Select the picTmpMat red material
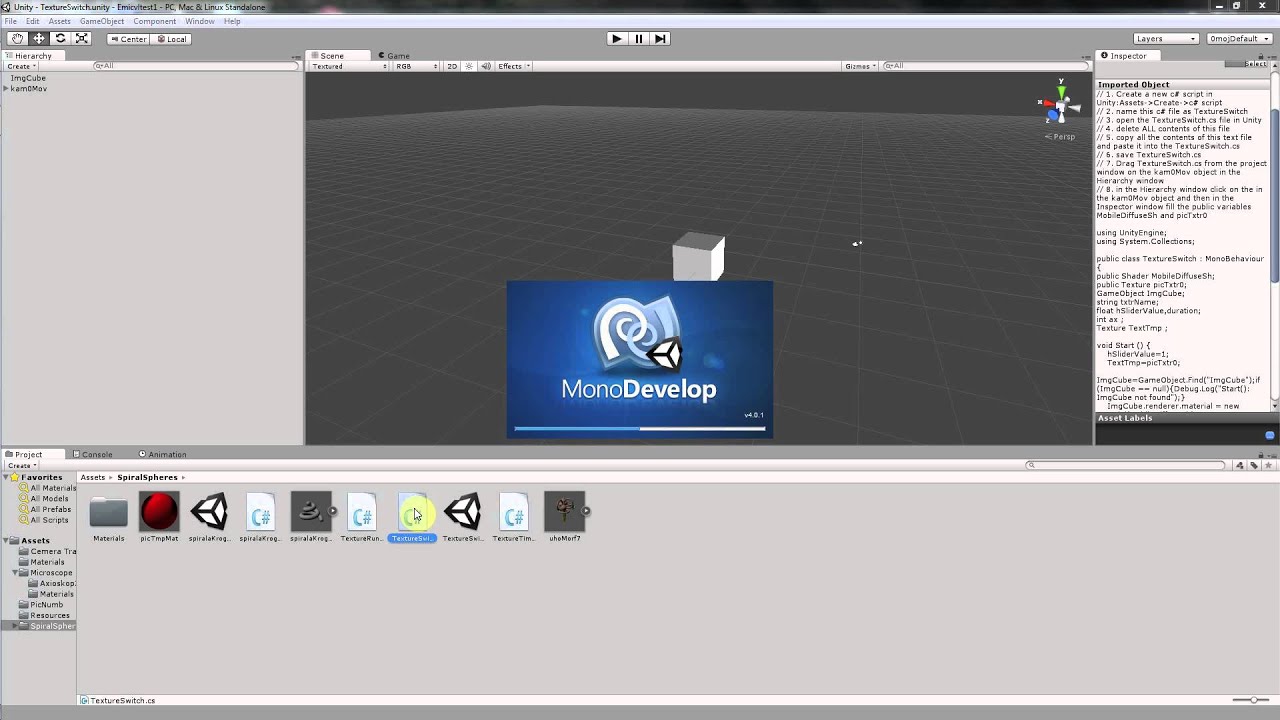Viewport: 1280px width, 720px height. click(x=159, y=512)
